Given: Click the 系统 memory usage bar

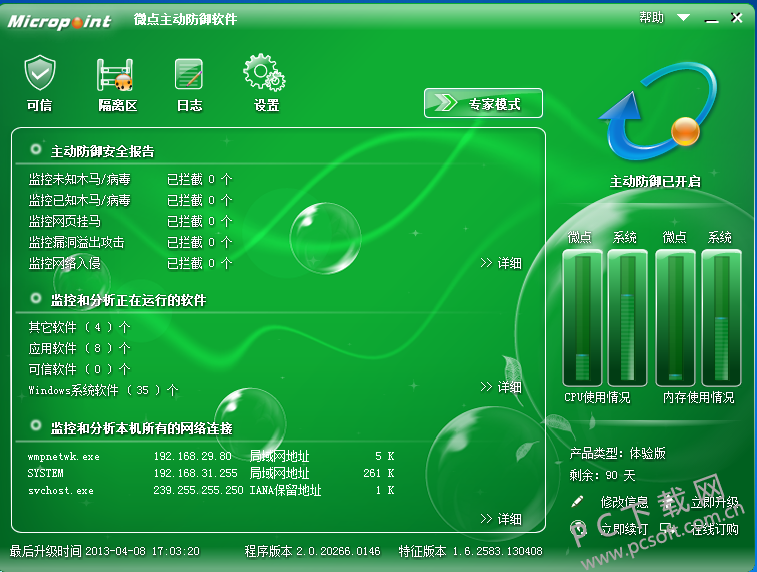Looking at the screenshot, I should 721,318.
